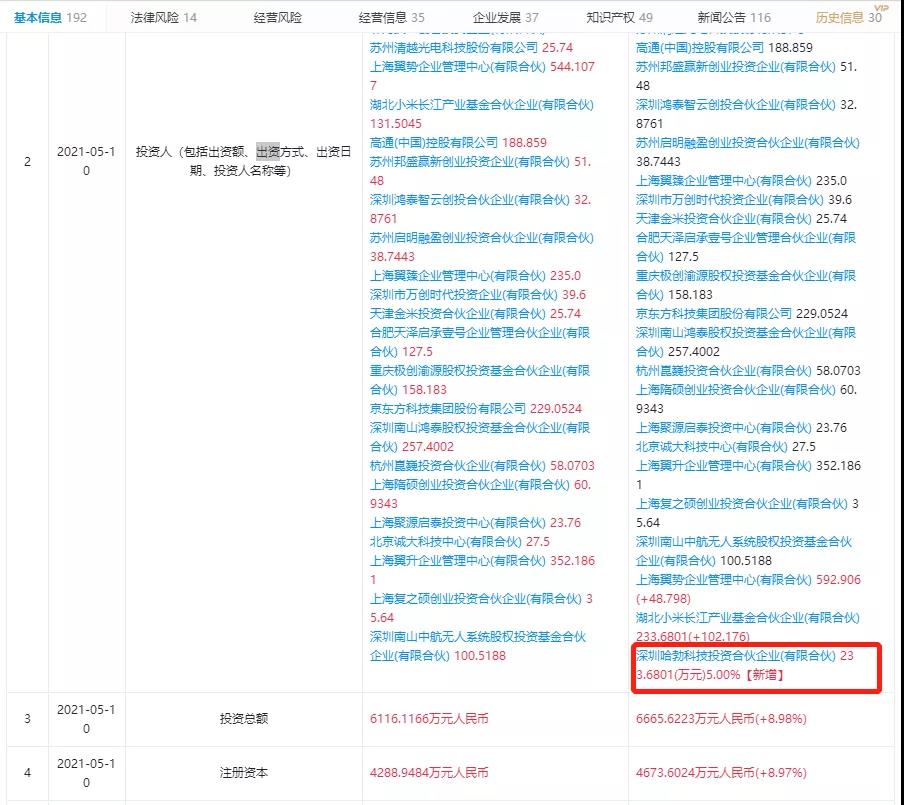Viewport: 904px width, 805px height.
Task: Select the value 4673.6024万元人民币(+8.97%)
Action: coord(721,773)
